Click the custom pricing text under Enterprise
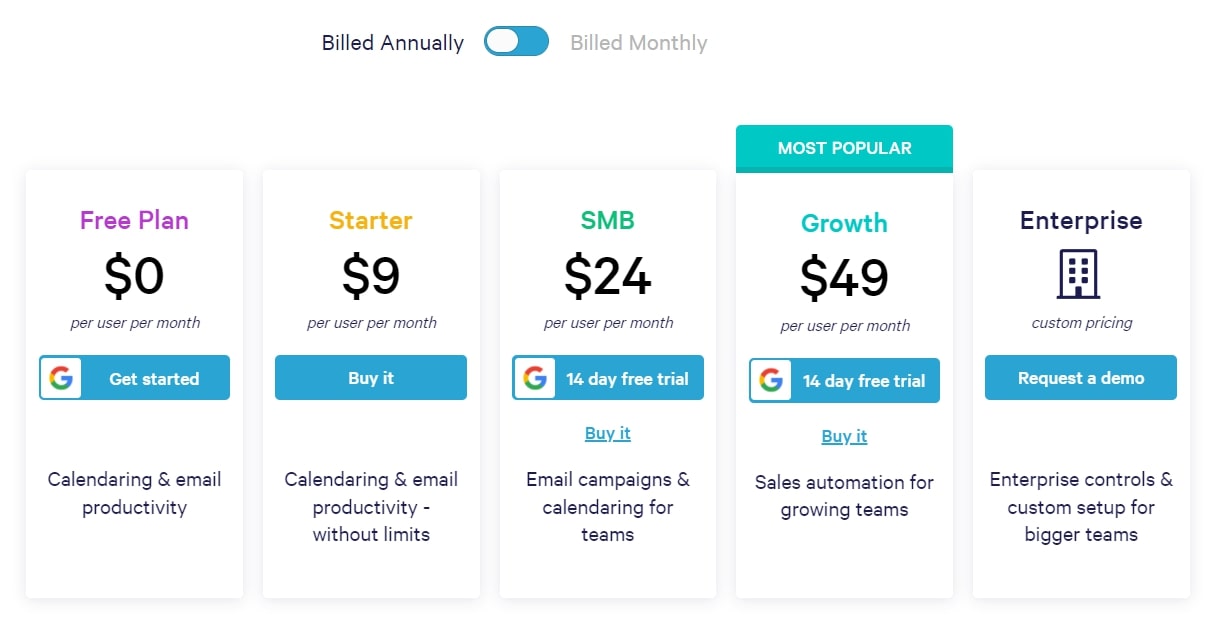The width and height of the screenshot is (1216, 618). [1081, 322]
